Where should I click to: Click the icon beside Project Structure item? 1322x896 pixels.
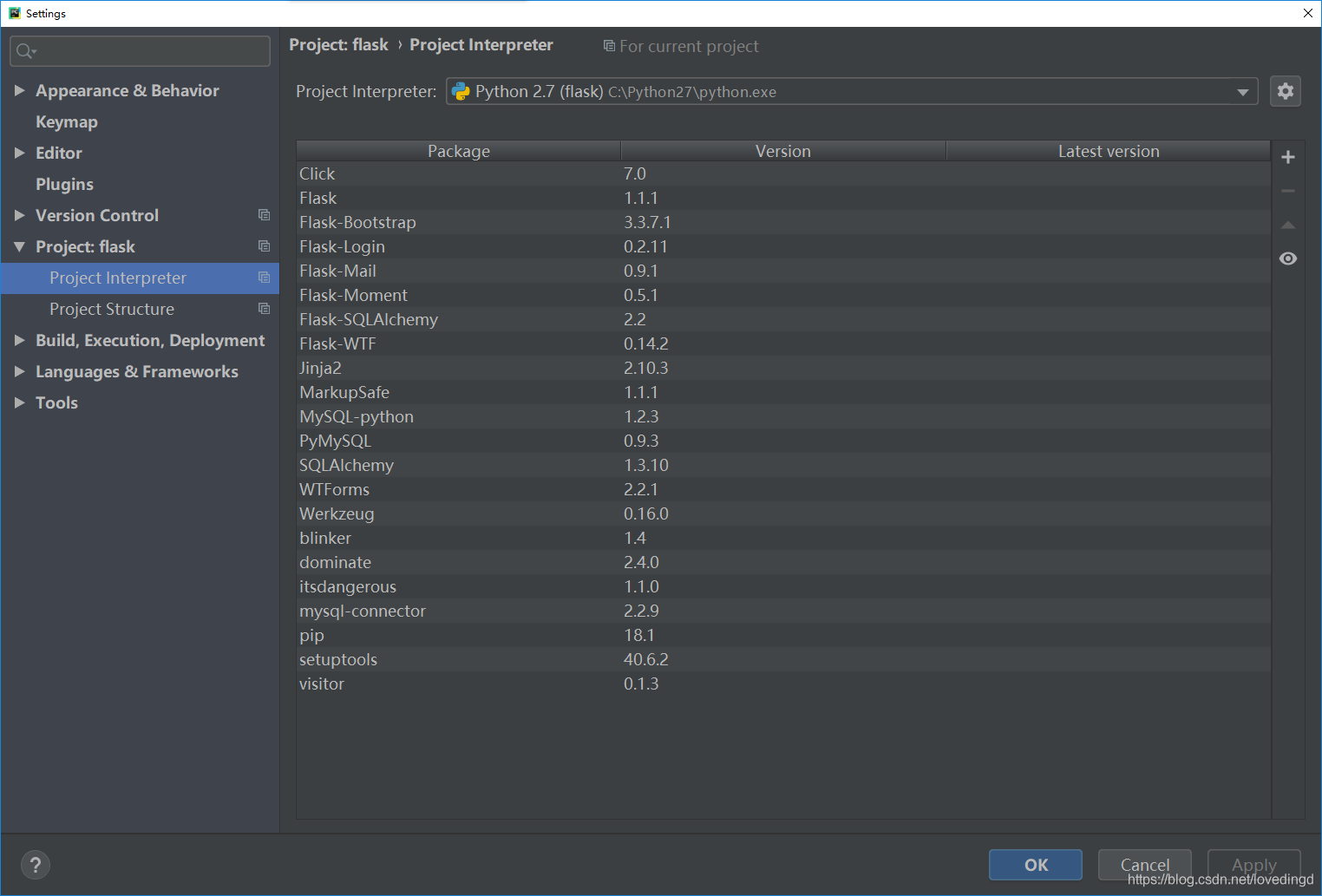[264, 309]
